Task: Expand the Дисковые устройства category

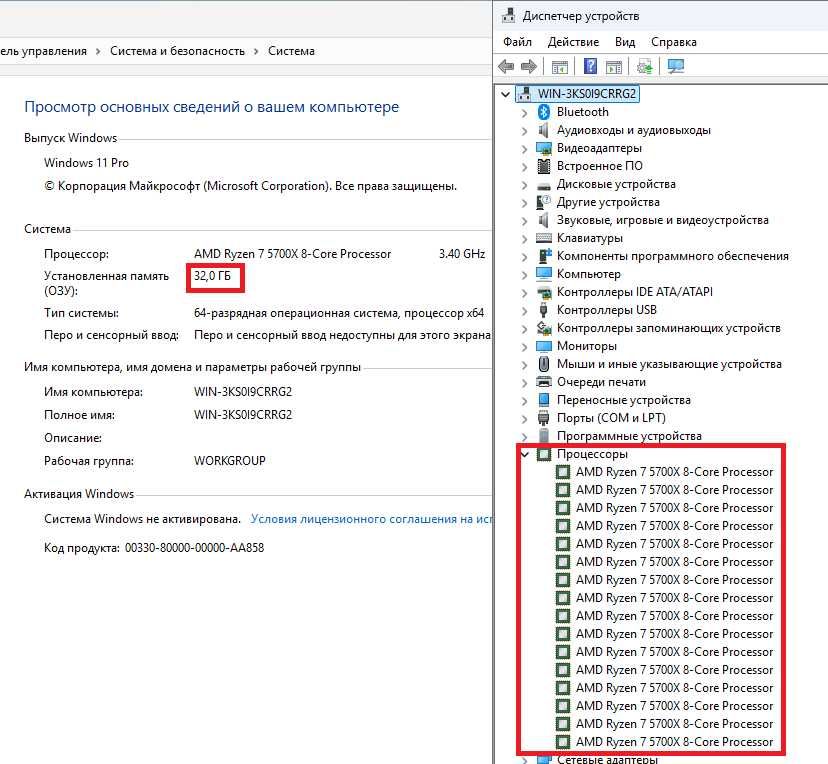Action: click(524, 184)
